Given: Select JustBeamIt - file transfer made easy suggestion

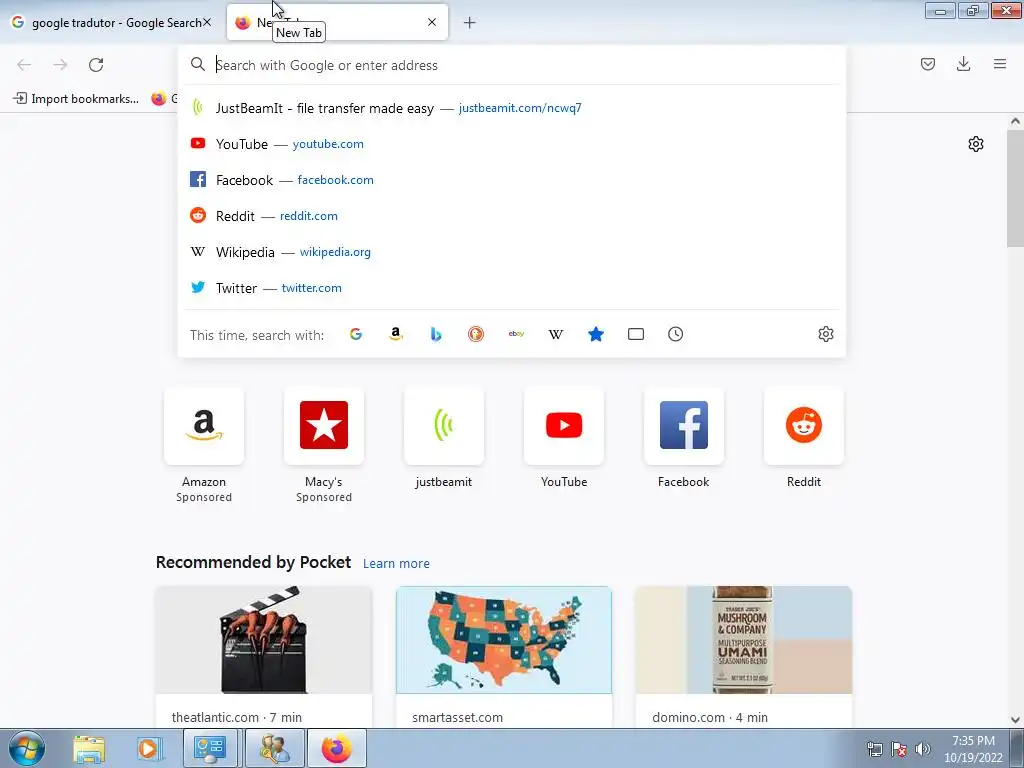Looking at the screenshot, I should 511,108.
